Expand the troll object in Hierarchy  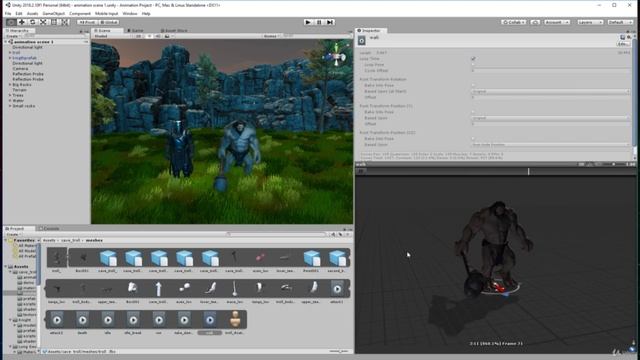click(x=10, y=53)
